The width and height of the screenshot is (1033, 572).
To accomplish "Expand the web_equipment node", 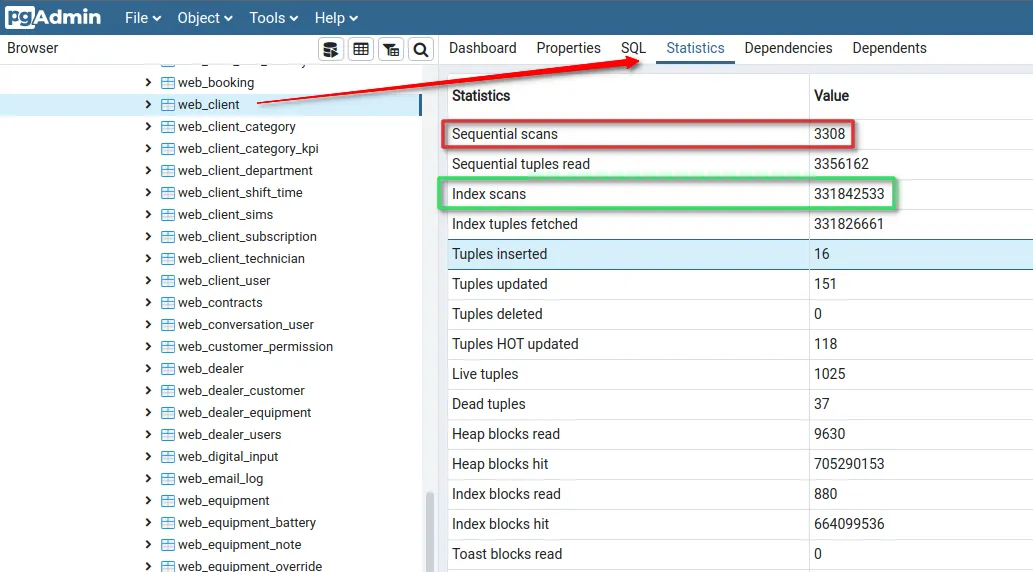I will click(x=148, y=501).
